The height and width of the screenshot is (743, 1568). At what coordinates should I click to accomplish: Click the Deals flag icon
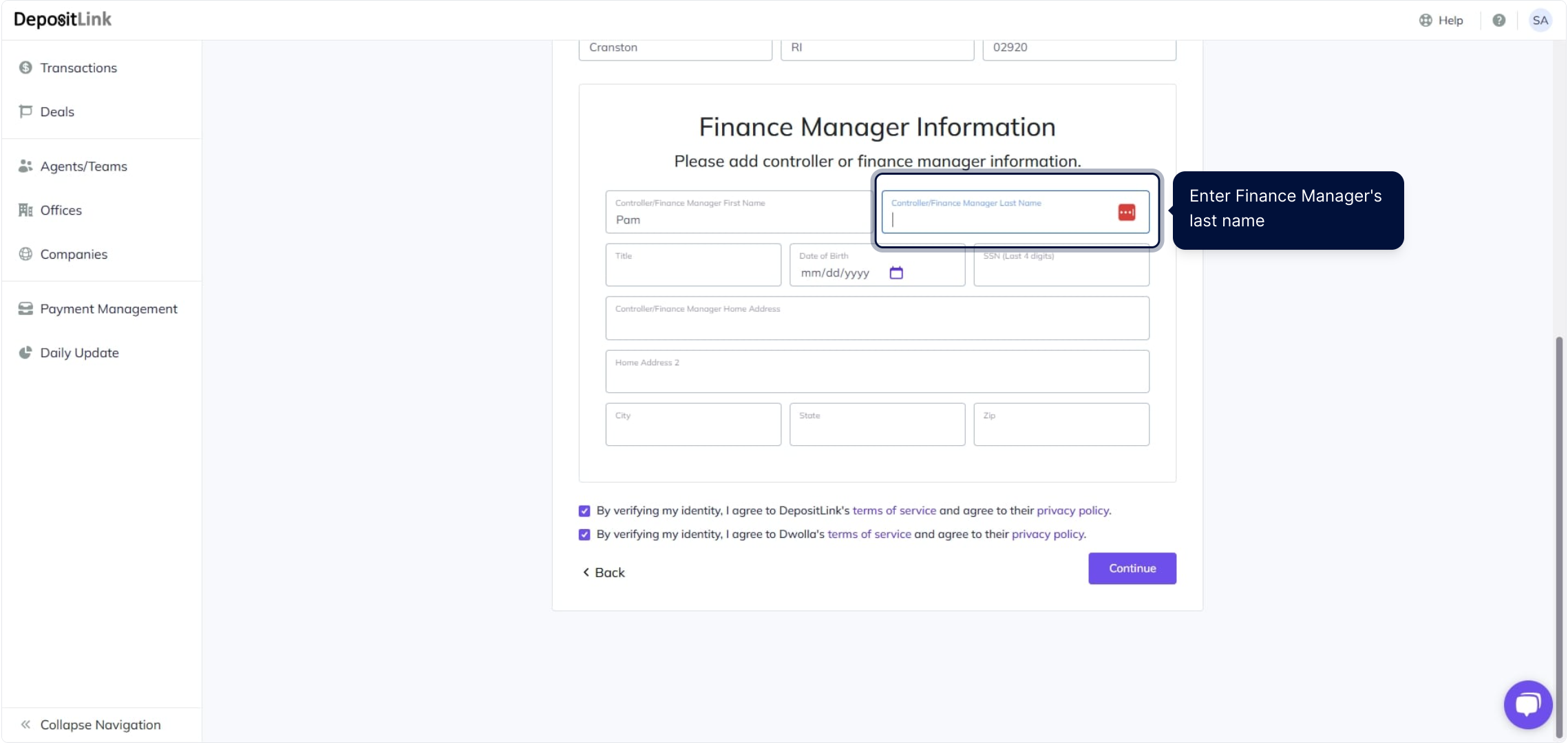pos(25,111)
